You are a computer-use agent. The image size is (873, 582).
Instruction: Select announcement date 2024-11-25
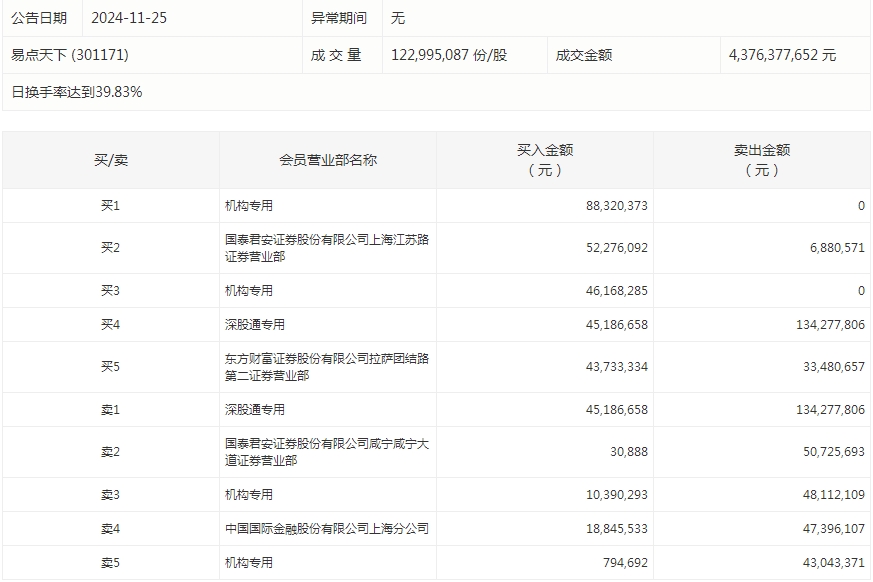click(129, 18)
